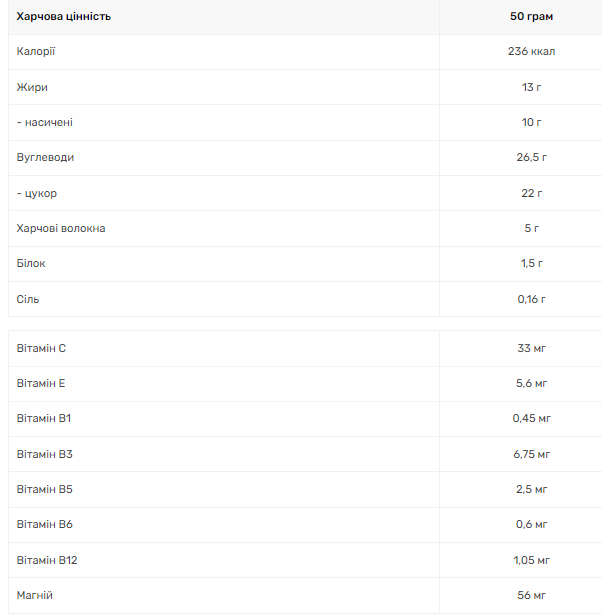Select the '- насичені' row label
602x615 pixels.
pyautogui.click(x=45, y=122)
